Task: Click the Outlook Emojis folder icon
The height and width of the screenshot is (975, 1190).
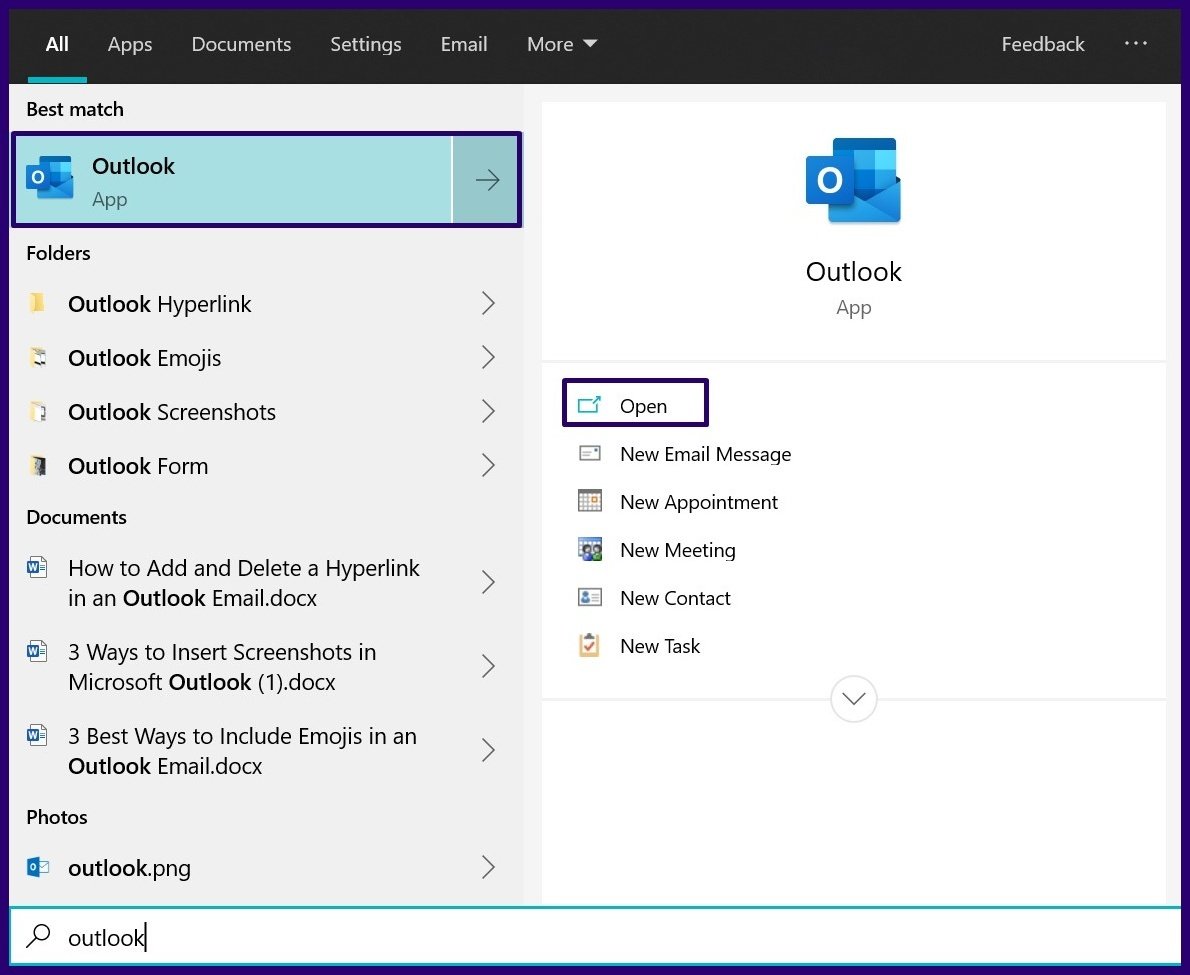Action: point(37,357)
